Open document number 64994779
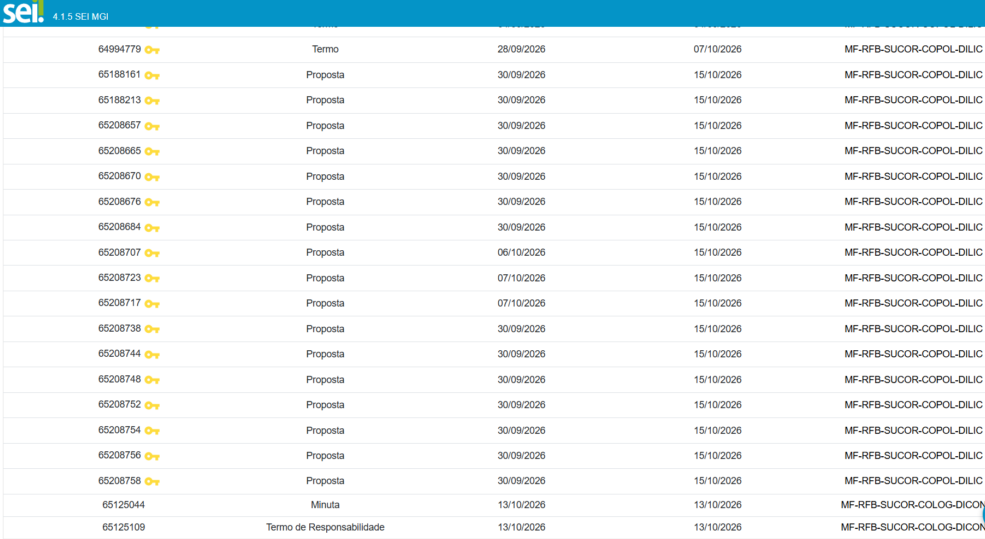The width and height of the screenshot is (985, 539). click(119, 49)
